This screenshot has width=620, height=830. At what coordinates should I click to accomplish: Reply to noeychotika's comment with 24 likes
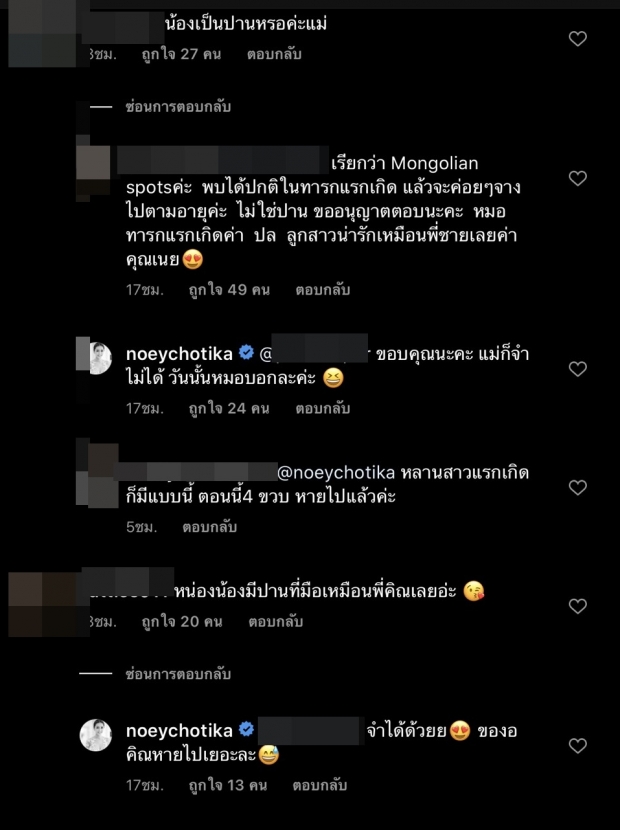pos(323,409)
